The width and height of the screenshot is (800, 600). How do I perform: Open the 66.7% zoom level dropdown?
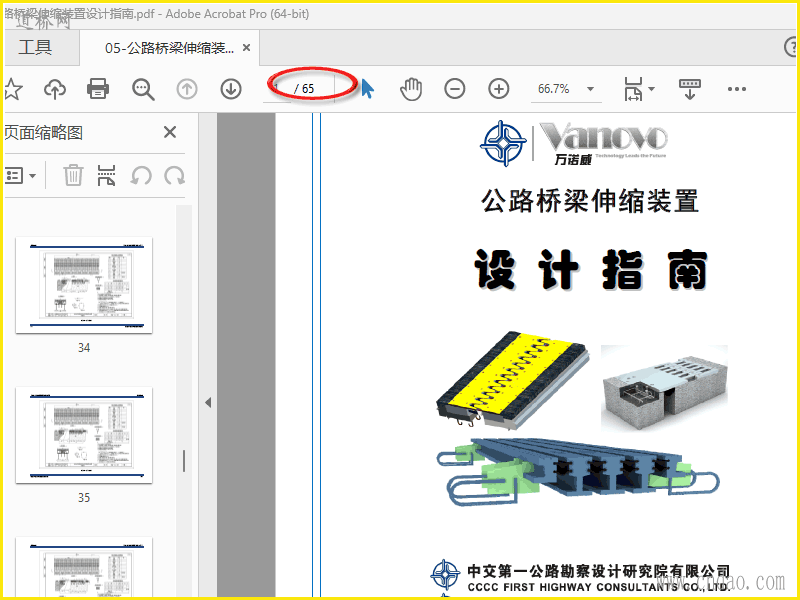point(566,89)
